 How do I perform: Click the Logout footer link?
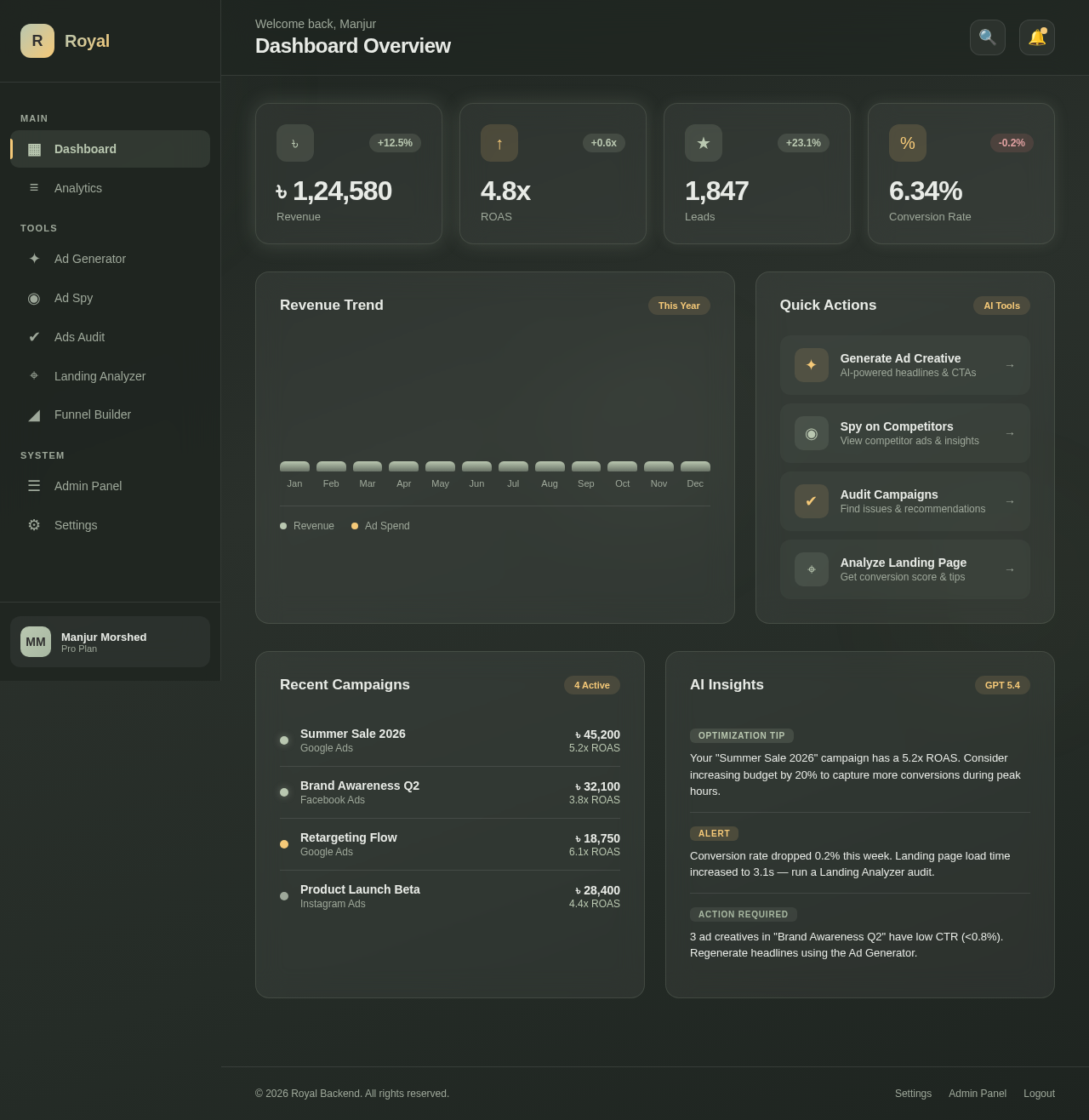pyautogui.click(x=1039, y=1094)
